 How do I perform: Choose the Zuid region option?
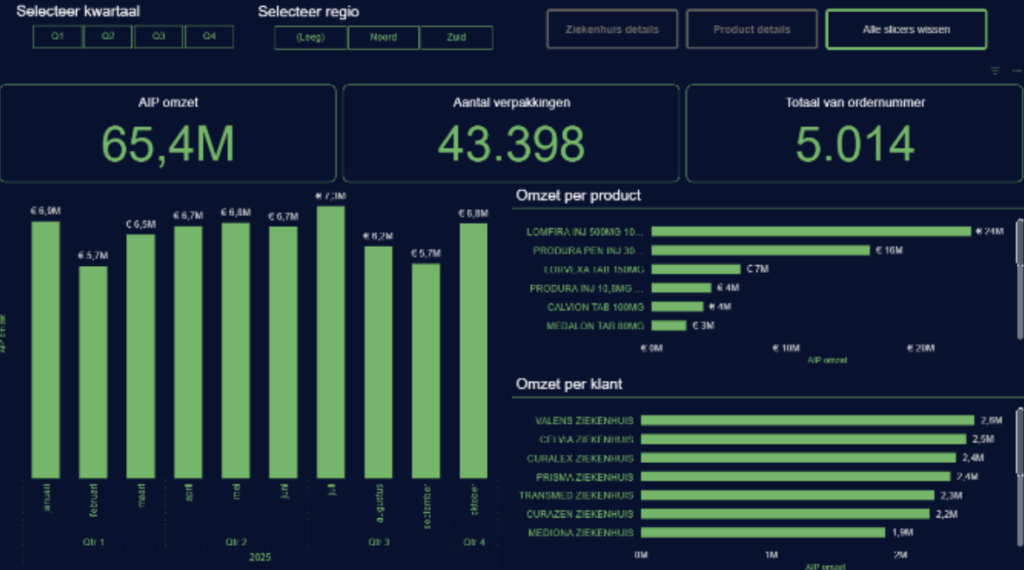(x=456, y=38)
